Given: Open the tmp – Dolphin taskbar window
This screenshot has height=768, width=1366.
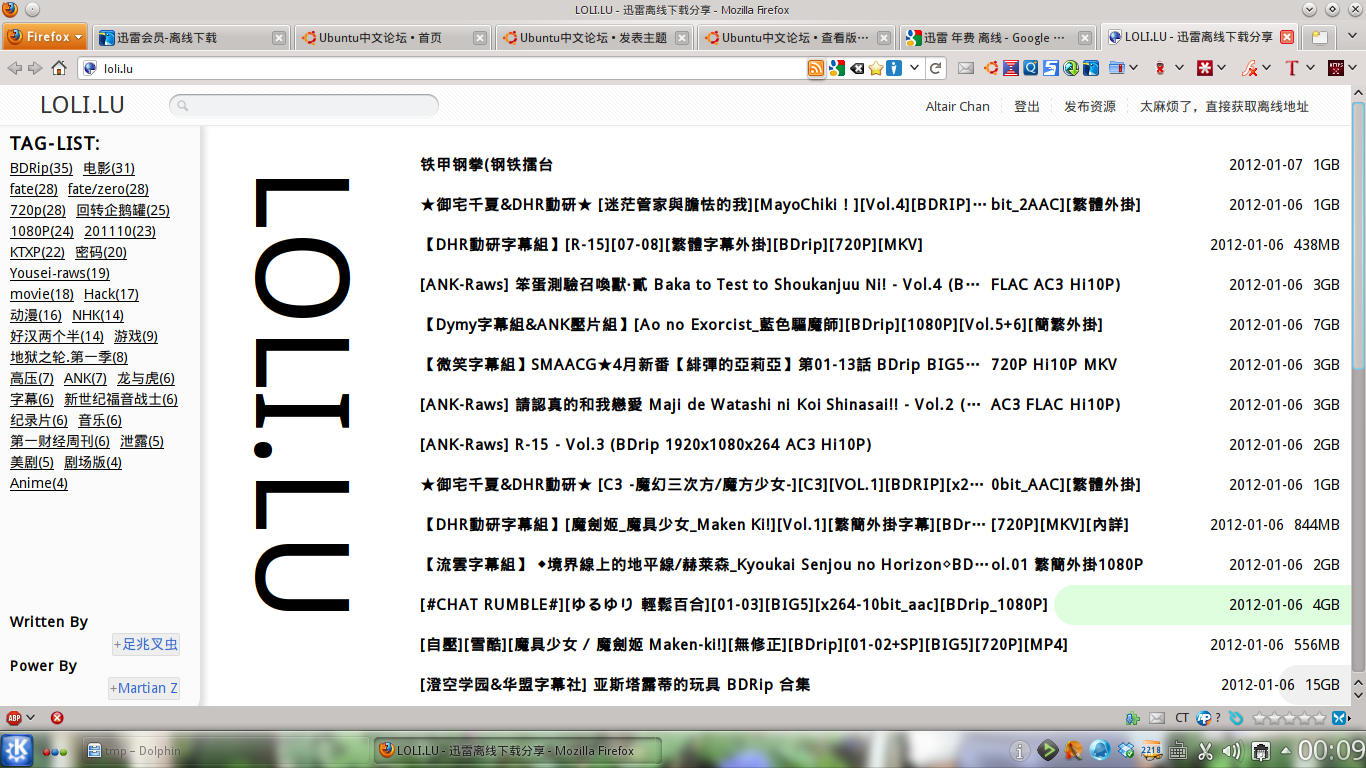Looking at the screenshot, I should (x=225, y=750).
